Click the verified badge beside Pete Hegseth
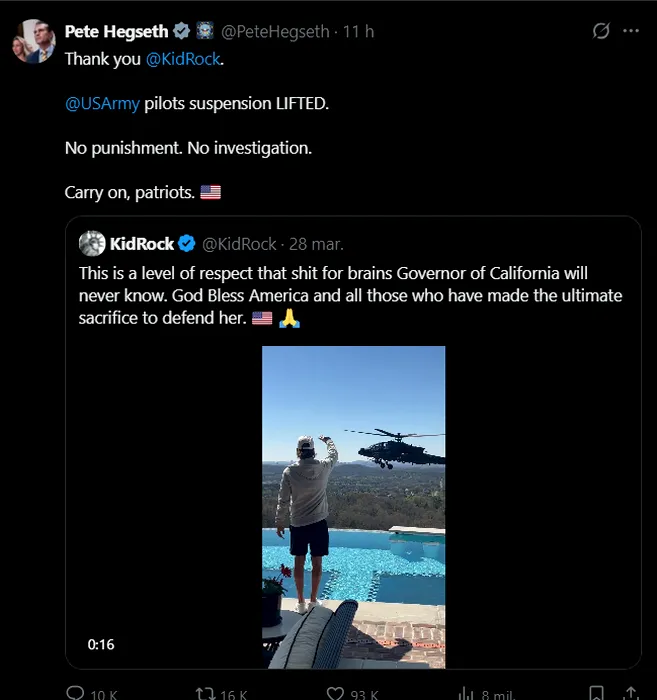 pyautogui.click(x=181, y=32)
